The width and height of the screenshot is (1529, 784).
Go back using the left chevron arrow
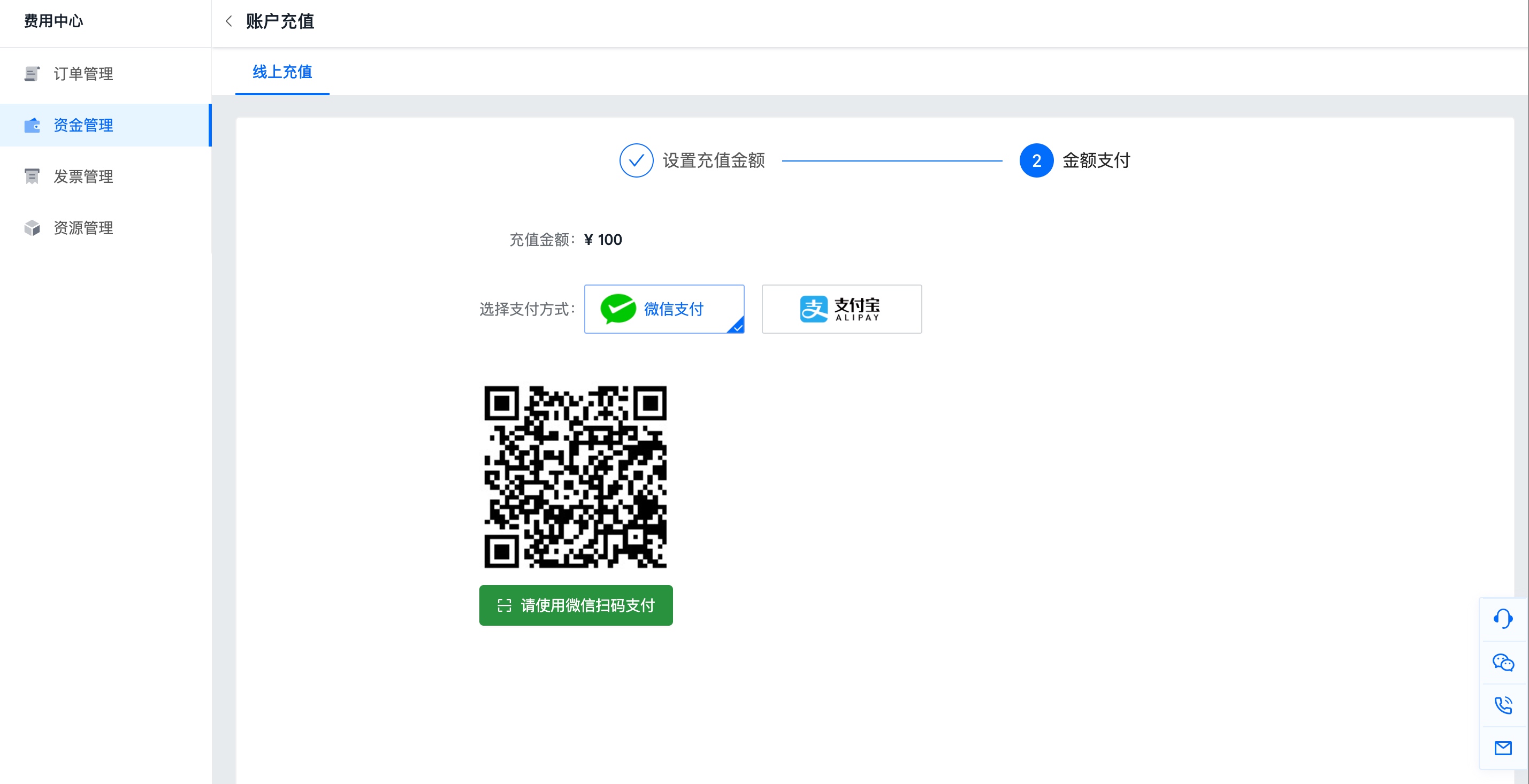228,21
